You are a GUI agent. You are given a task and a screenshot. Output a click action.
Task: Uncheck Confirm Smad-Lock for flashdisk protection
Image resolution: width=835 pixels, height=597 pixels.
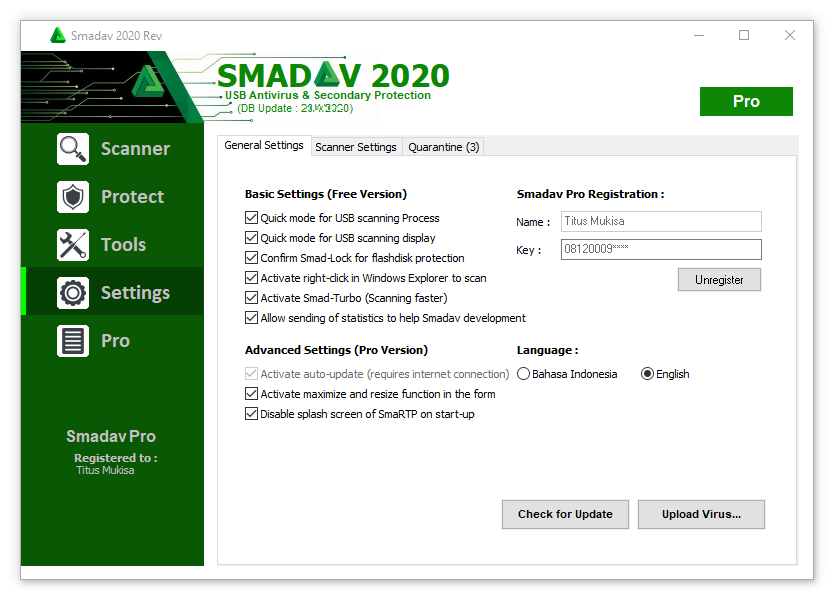click(251, 258)
